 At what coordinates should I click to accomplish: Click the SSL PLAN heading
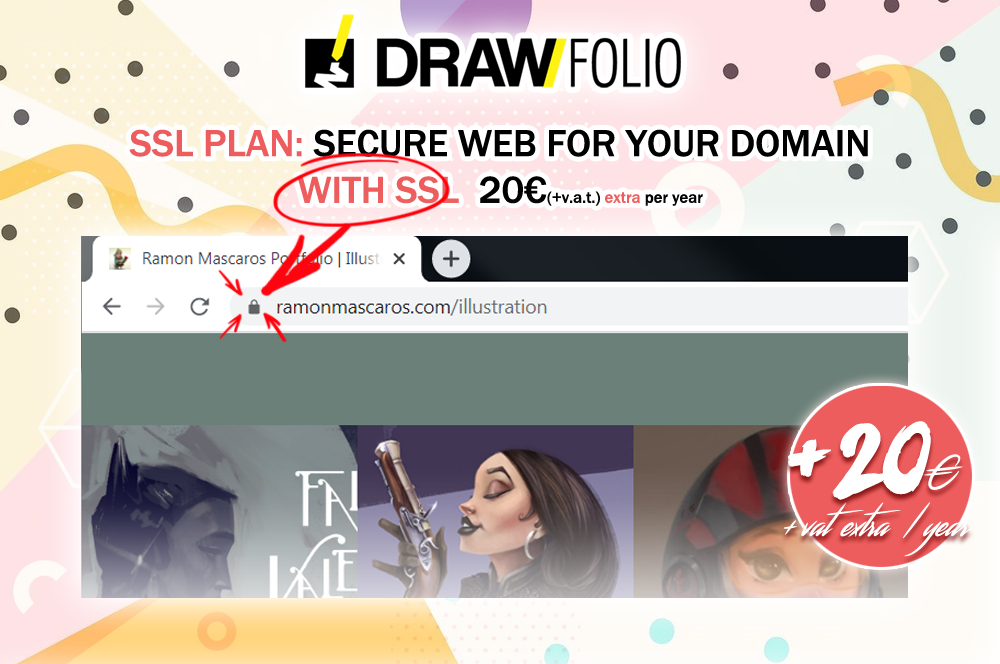(x=216, y=143)
